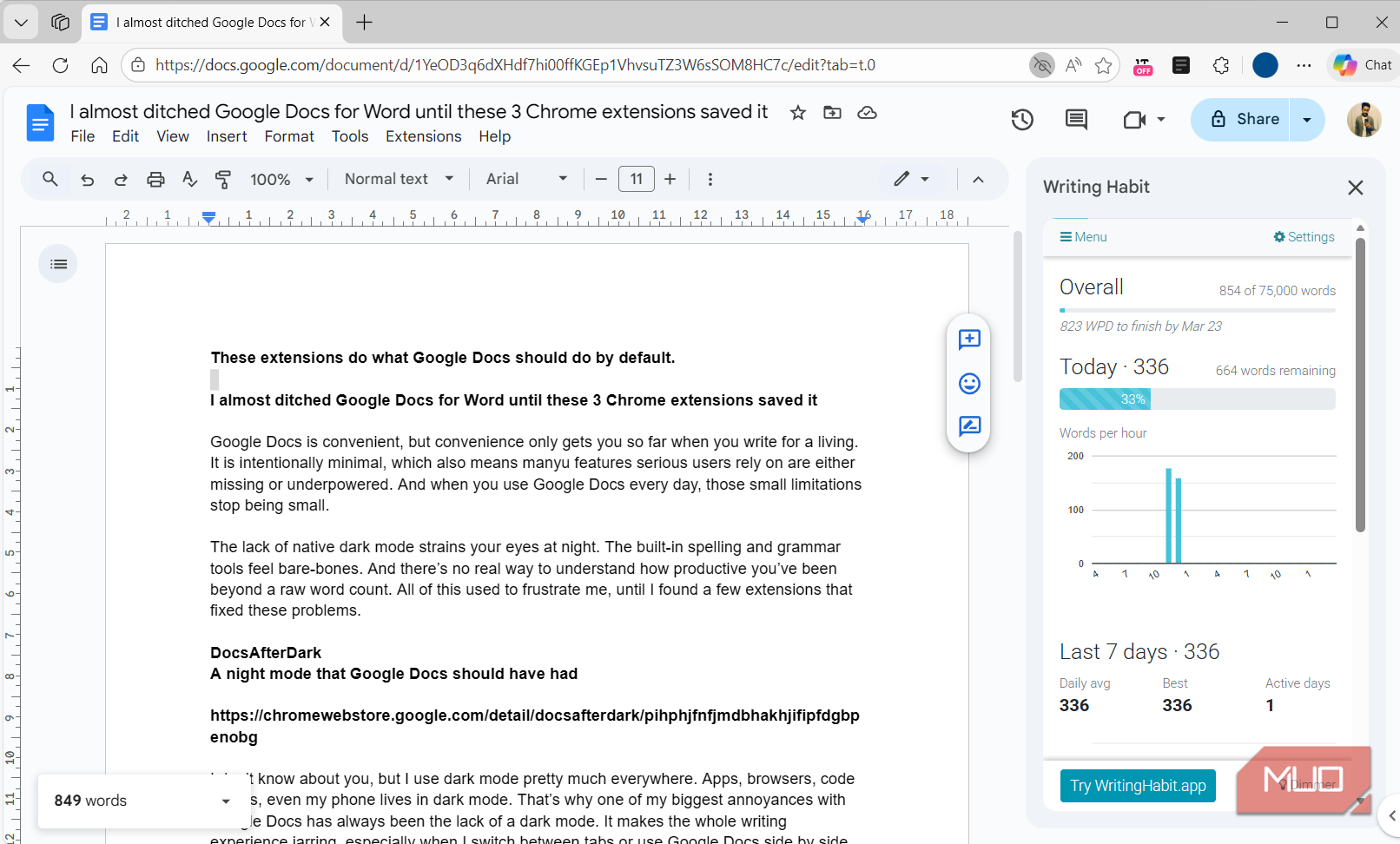Suggest edits from the side bubble

pyautogui.click(x=969, y=426)
